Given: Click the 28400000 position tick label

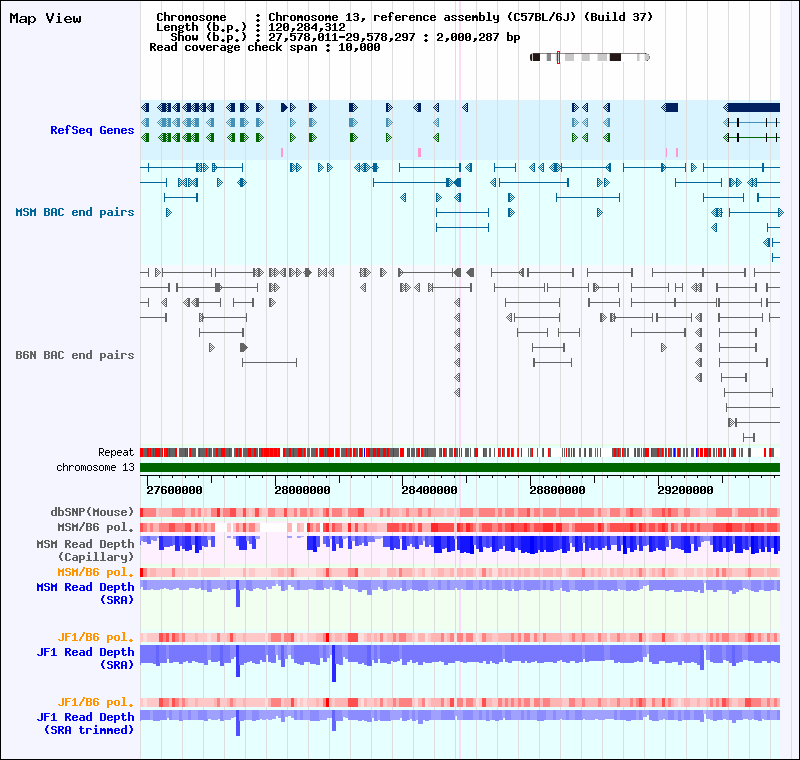Looking at the screenshot, I should 429,490.
